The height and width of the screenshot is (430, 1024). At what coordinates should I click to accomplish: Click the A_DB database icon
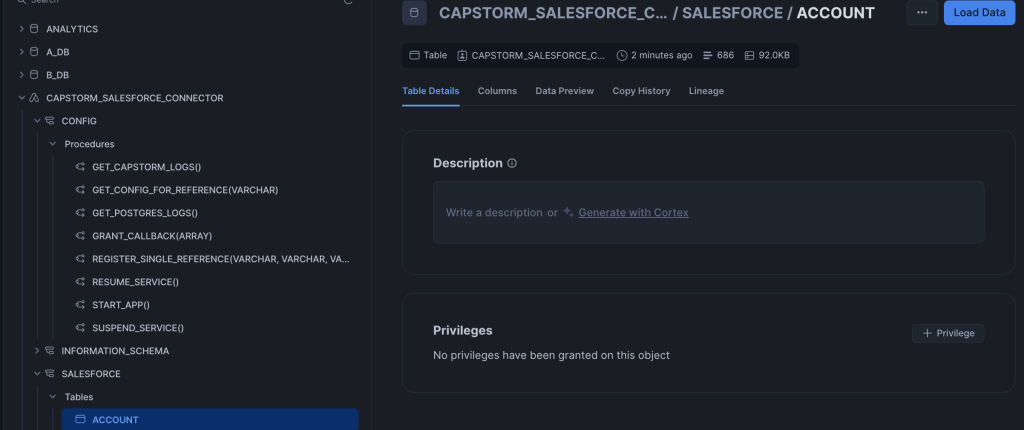[35, 52]
